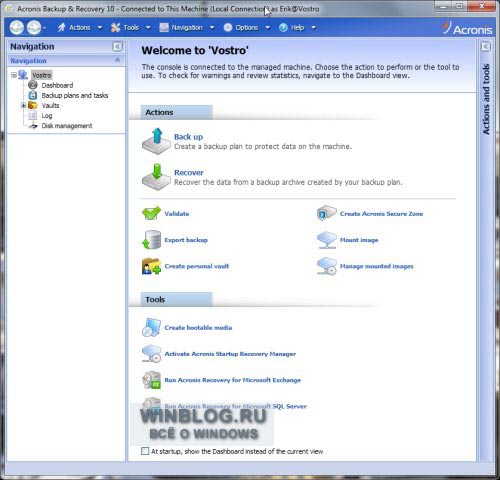Click the Export backup link
Screen dimensions: 500x480
[x=186, y=240]
